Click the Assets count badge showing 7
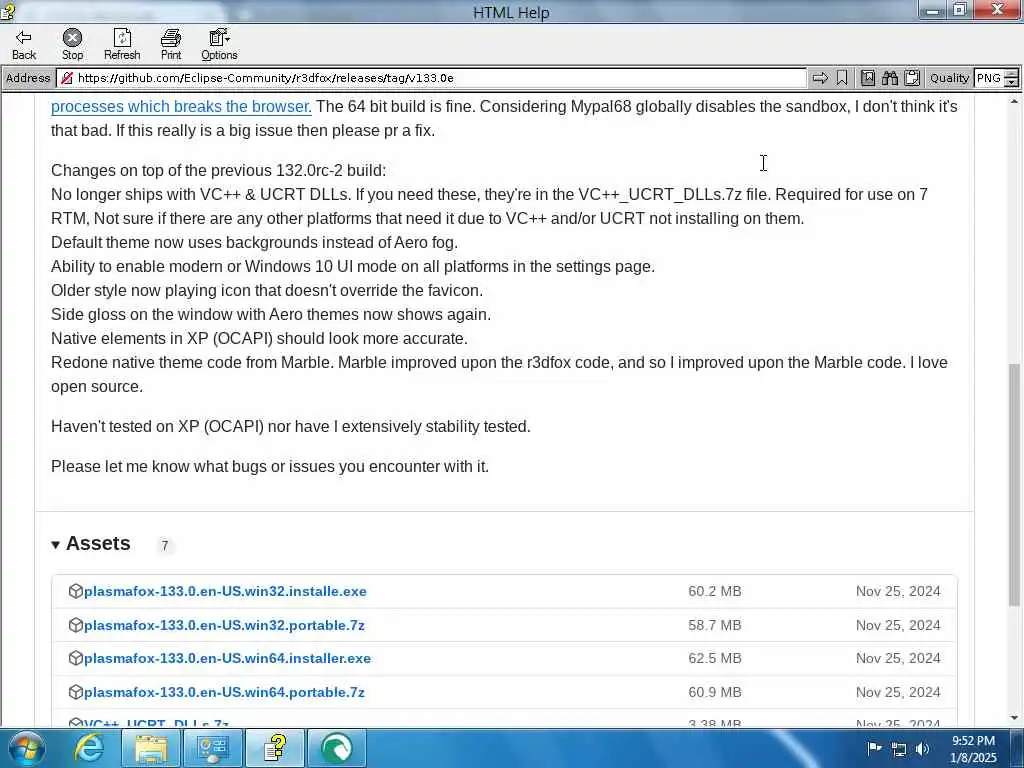The width and height of the screenshot is (1024, 768). tap(165, 545)
